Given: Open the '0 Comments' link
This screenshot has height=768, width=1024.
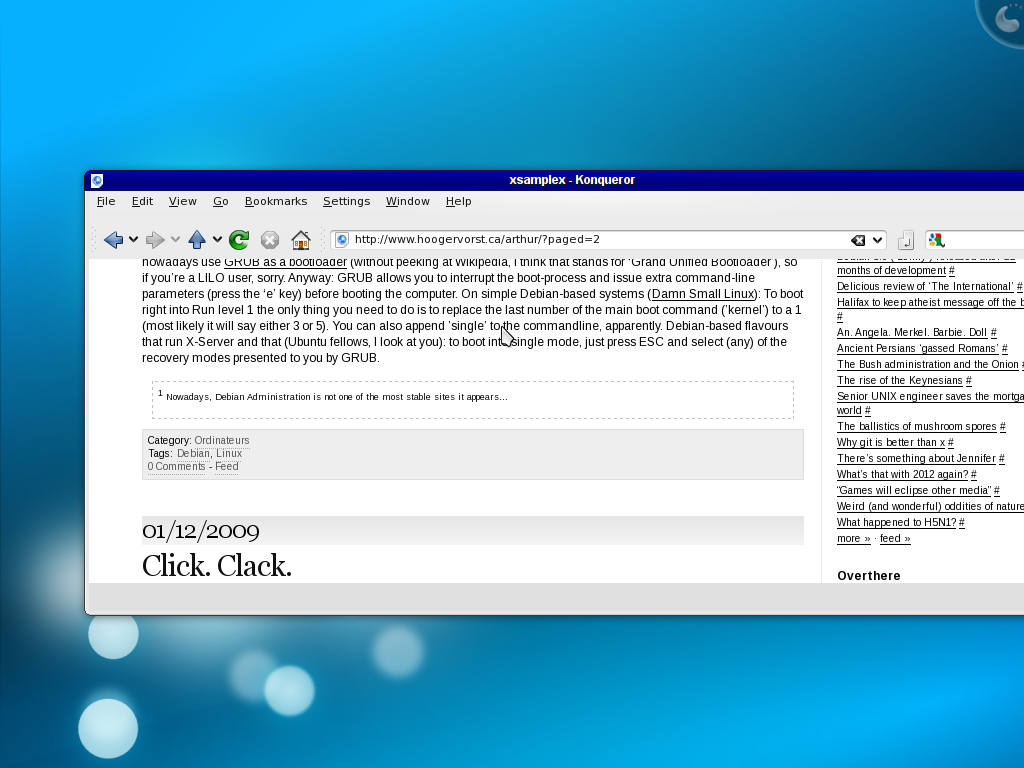Looking at the screenshot, I should point(176,466).
